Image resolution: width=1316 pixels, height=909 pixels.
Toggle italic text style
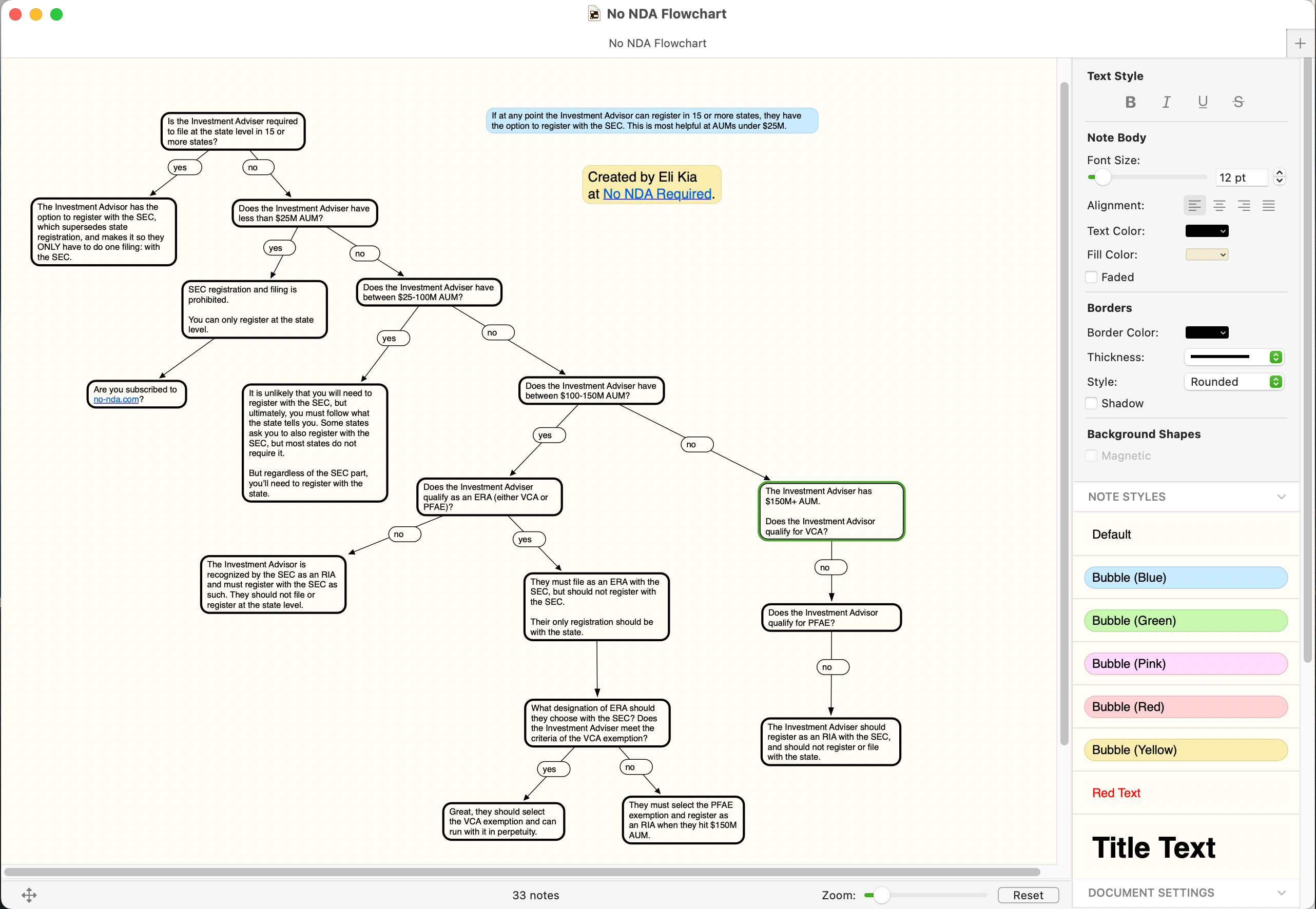(1166, 102)
